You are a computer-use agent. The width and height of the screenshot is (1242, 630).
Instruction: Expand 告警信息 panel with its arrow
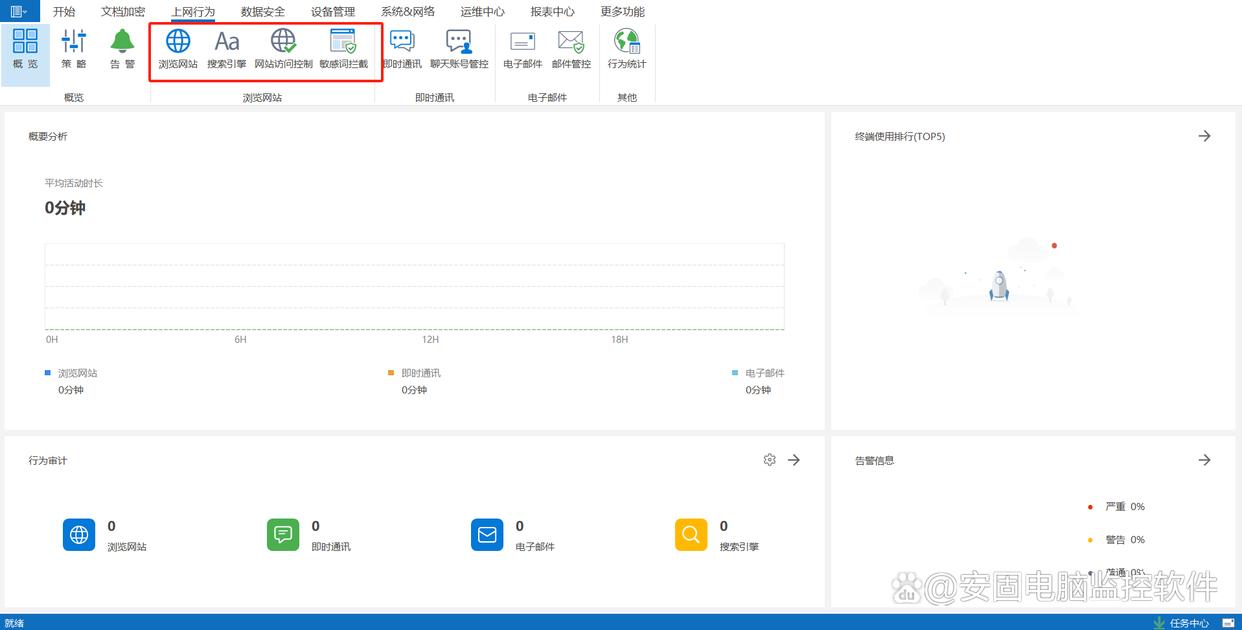point(1204,460)
